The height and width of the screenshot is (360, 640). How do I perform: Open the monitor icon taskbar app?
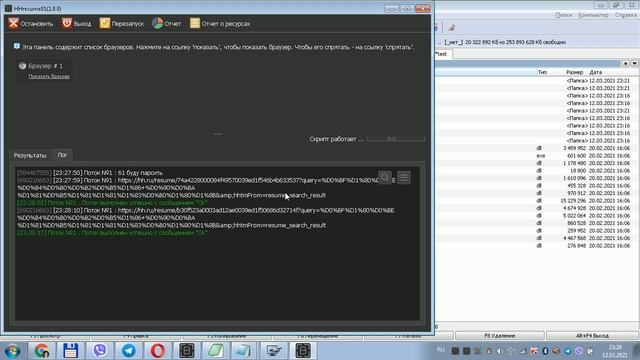(x=274, y=351)
